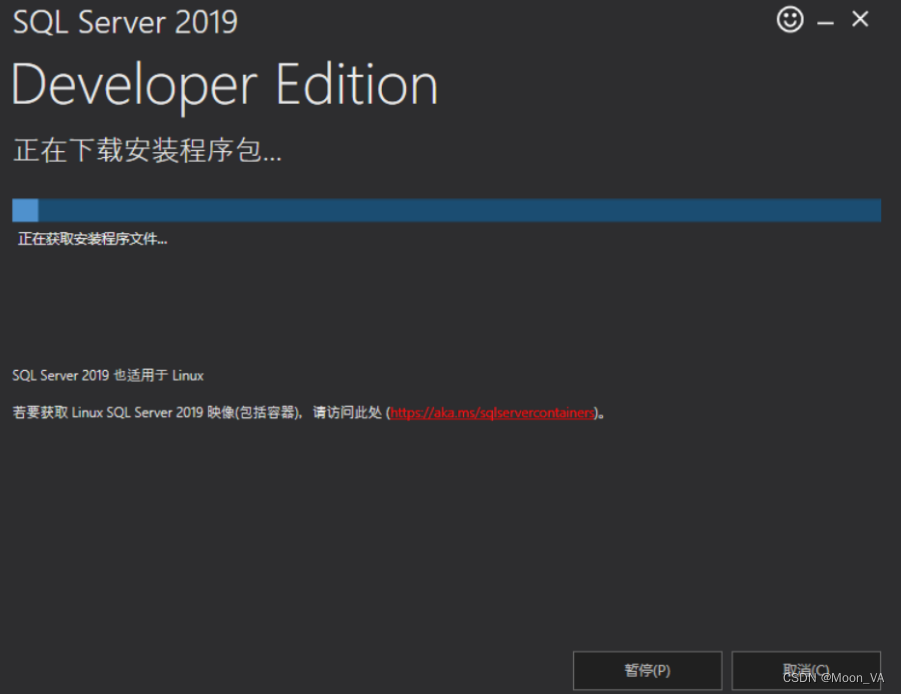901x694 pixels.
Task: Click the 请访问此处 text before the link
Action: [347, 412]
